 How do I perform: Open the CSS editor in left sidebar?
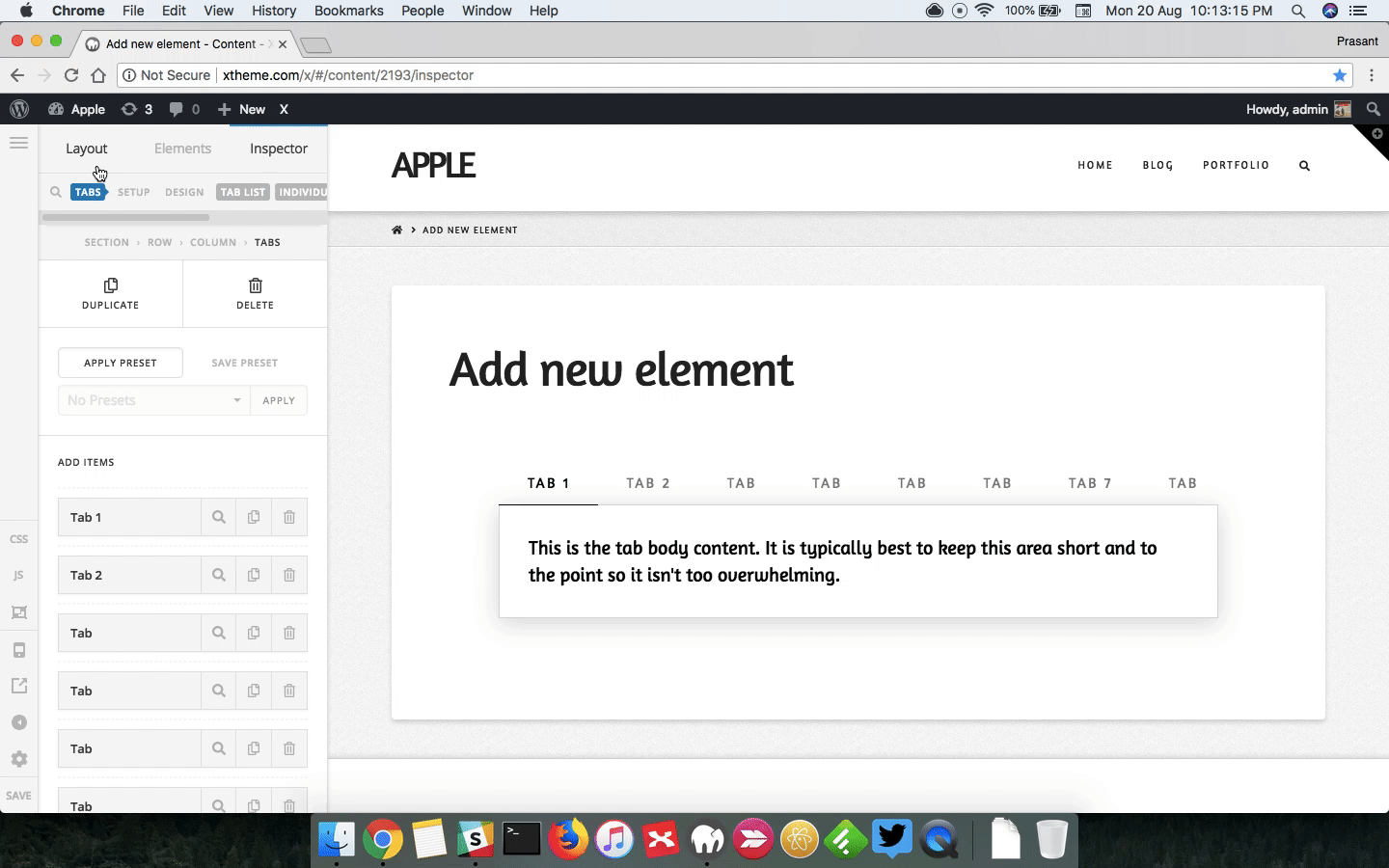coord(18,539)
